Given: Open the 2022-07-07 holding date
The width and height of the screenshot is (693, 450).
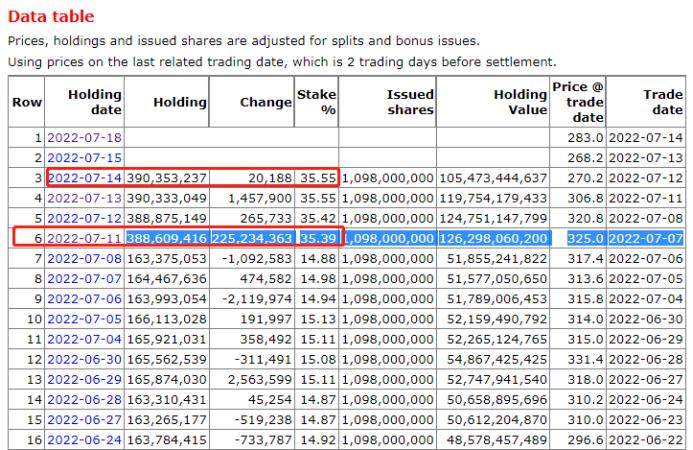Looking at the screenshot, I should pos(84,279).
